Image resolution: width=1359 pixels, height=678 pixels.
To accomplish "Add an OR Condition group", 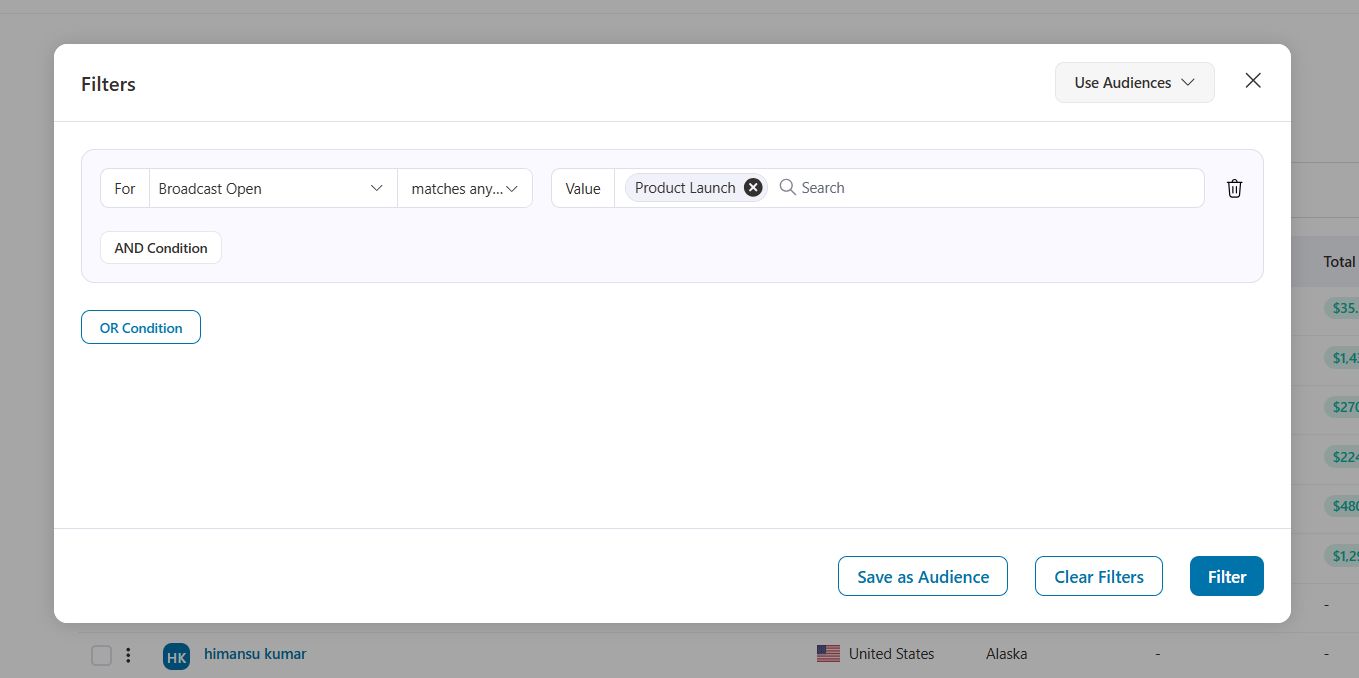I will click(141, 328).
